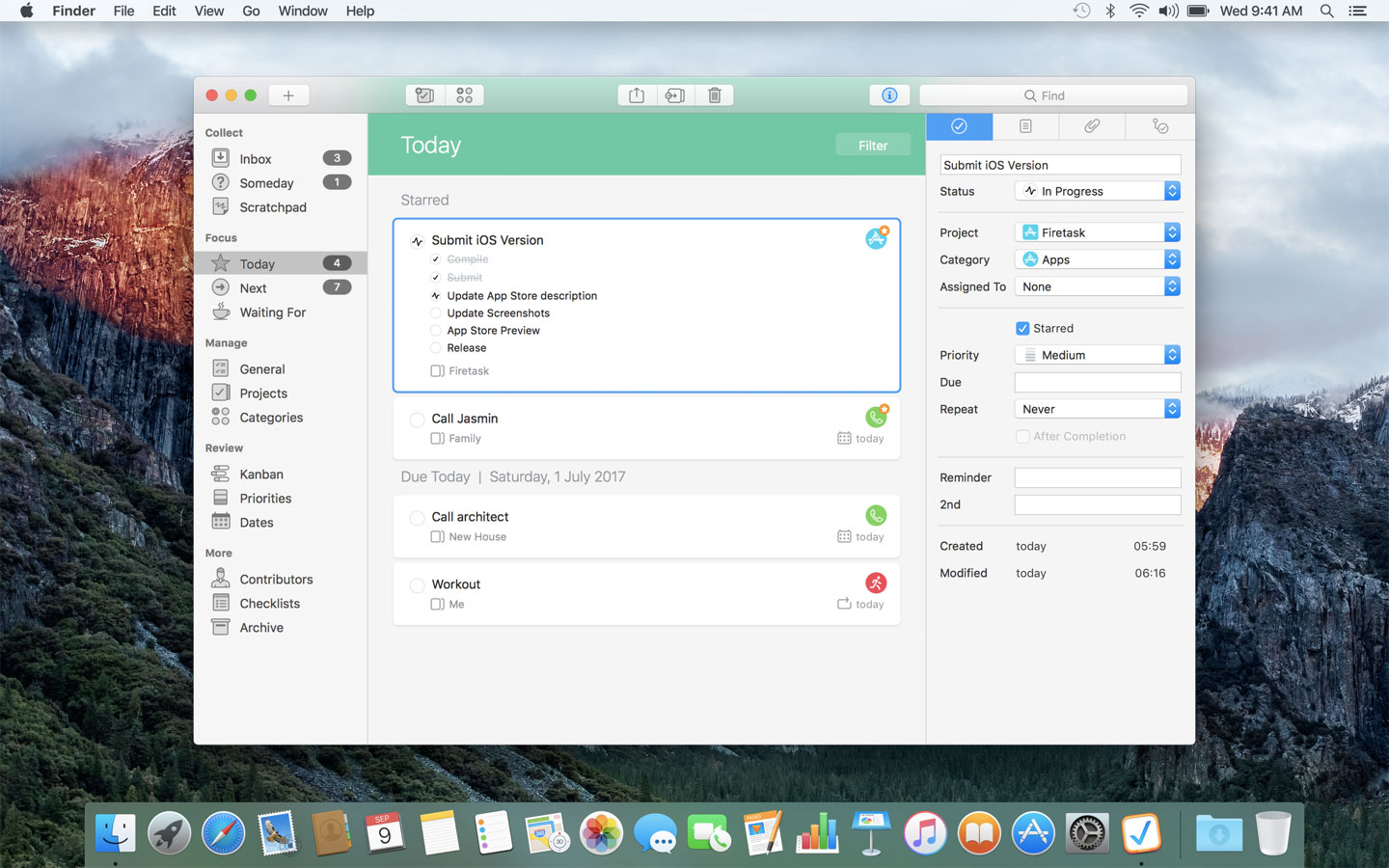Screen dimensions: 1389x868
Task: Open Safari from the Dock
Action: (x=223, y=833)
